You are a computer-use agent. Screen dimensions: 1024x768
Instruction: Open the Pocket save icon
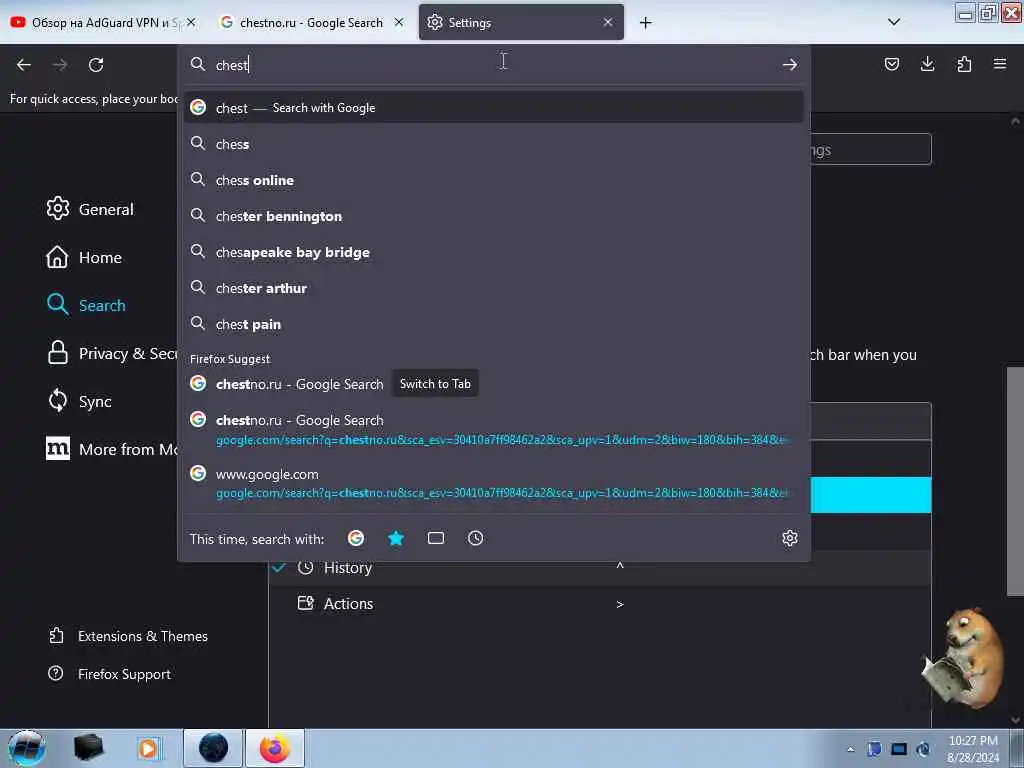point(891,64)
